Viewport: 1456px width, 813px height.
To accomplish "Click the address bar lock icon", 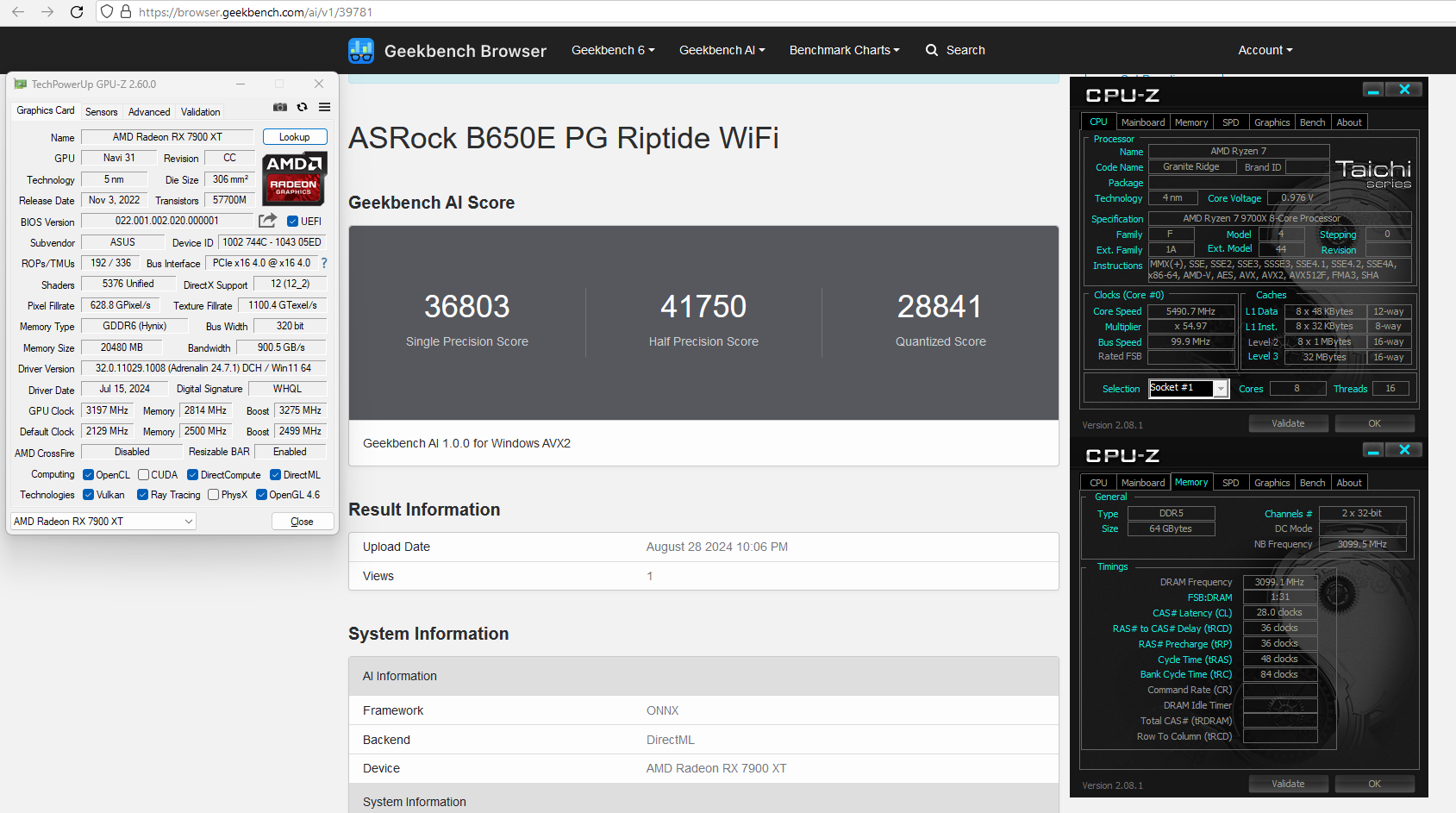I will tap(126, 12).
